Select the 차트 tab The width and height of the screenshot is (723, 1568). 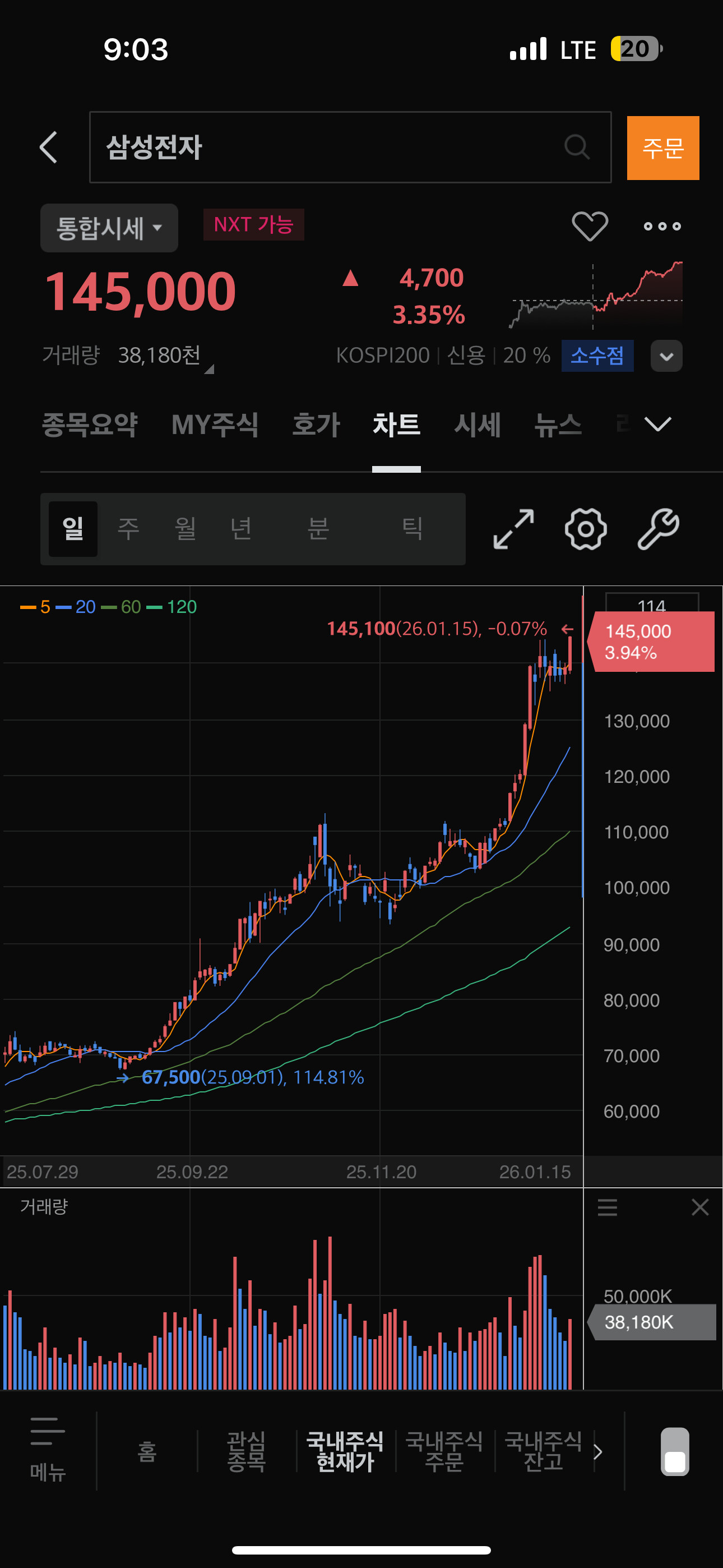pyautogui.click(x=396, y=425)
